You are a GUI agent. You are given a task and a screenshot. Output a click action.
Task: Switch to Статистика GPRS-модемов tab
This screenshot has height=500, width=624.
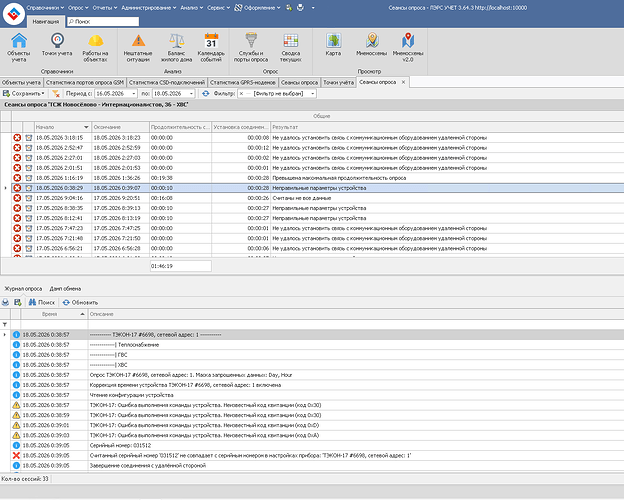243,82
